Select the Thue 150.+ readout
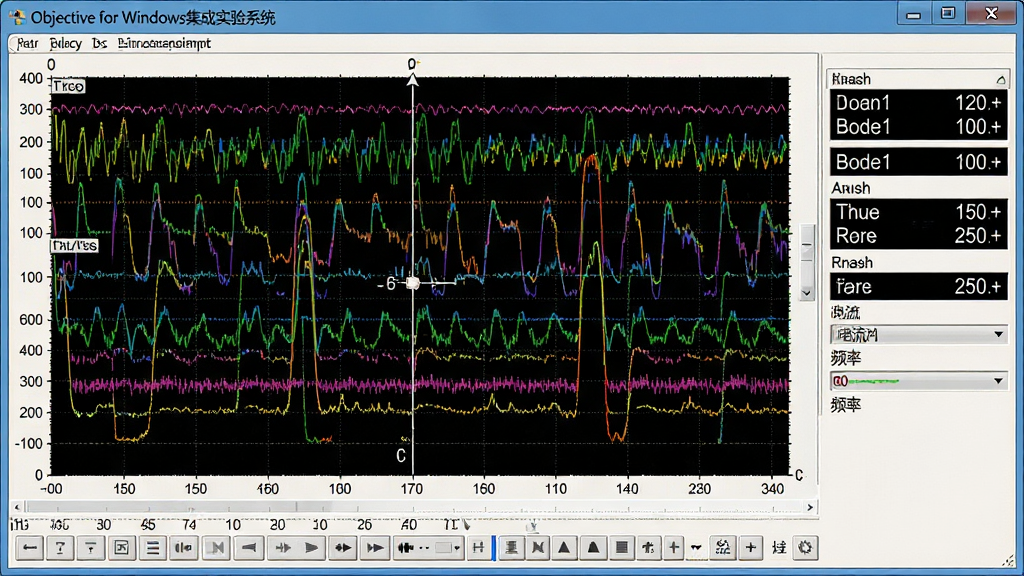 point(918,212)
